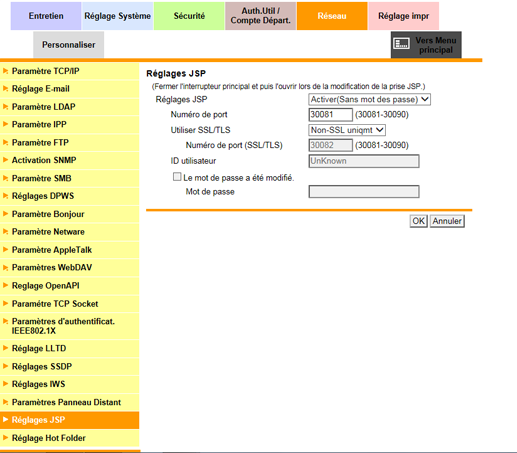Click the Annuler button
Screen dimensions: 517x453
pyautogui.click(x=447, y=221)
